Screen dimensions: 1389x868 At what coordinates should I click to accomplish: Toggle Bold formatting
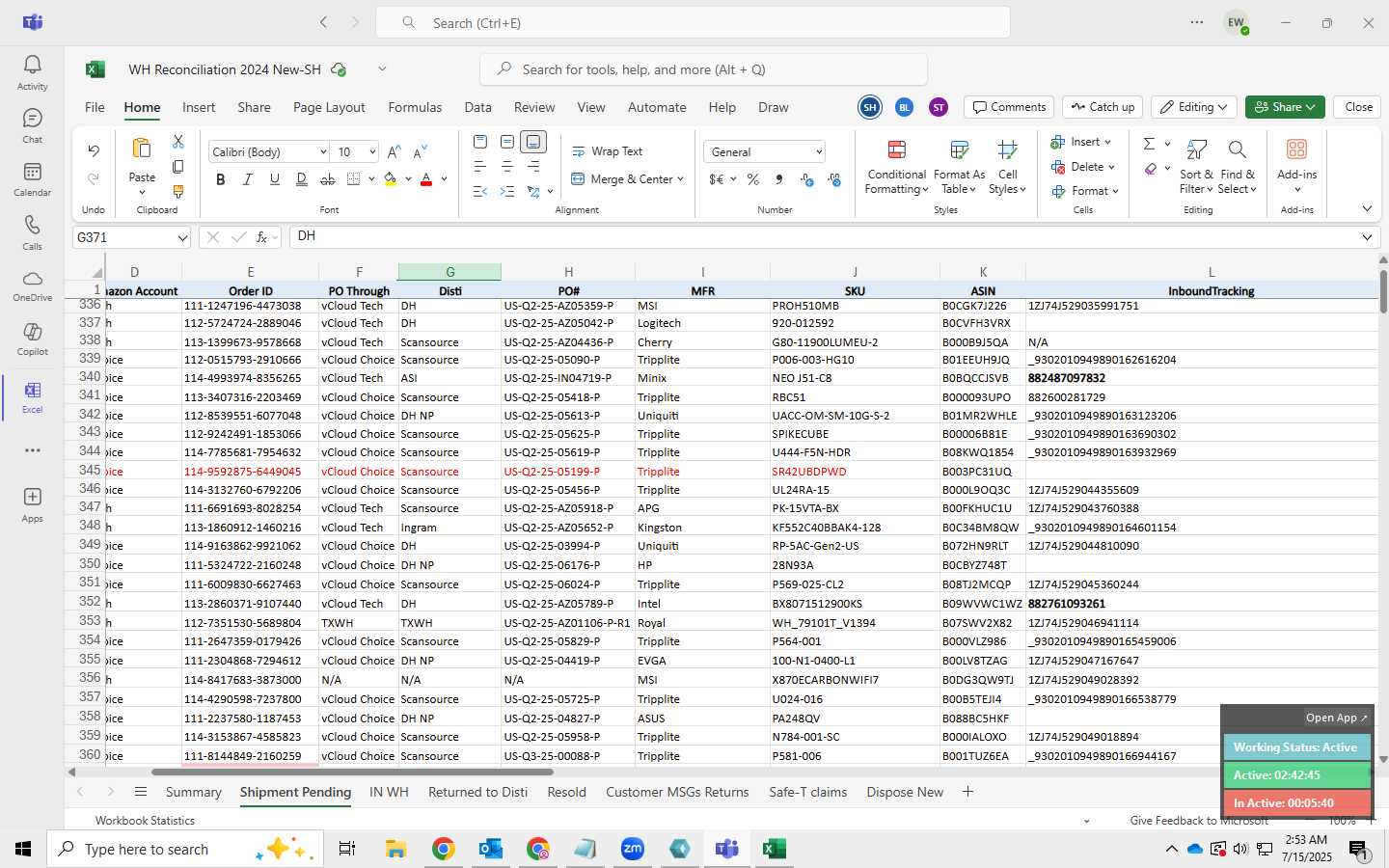coord(221,179)
